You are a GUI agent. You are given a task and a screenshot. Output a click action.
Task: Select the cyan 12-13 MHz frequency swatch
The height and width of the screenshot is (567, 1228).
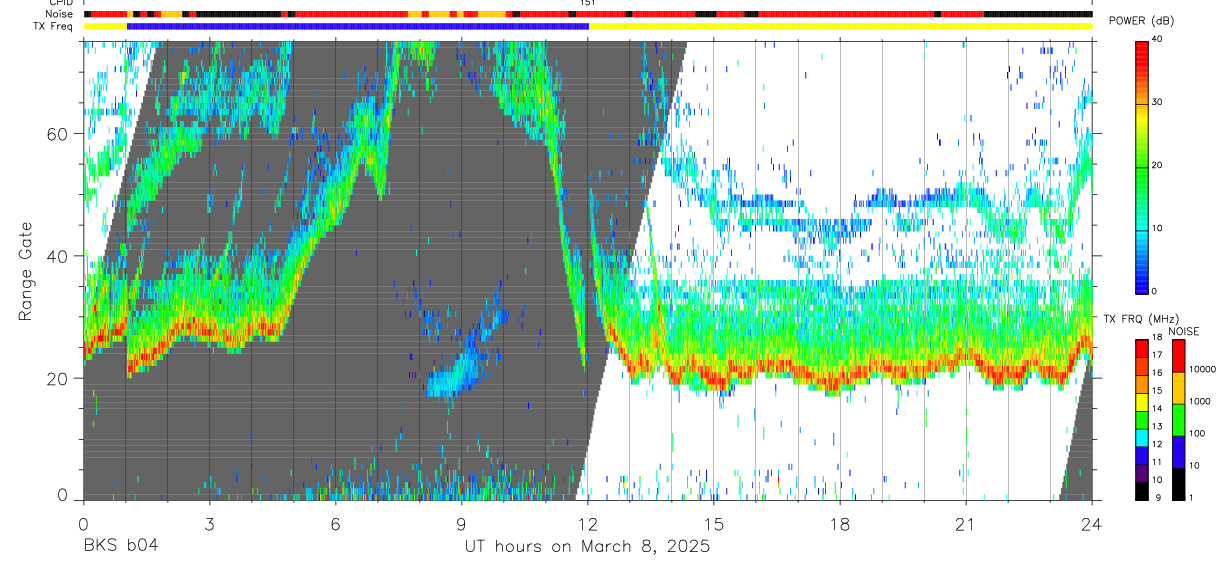click(1142, 438)
